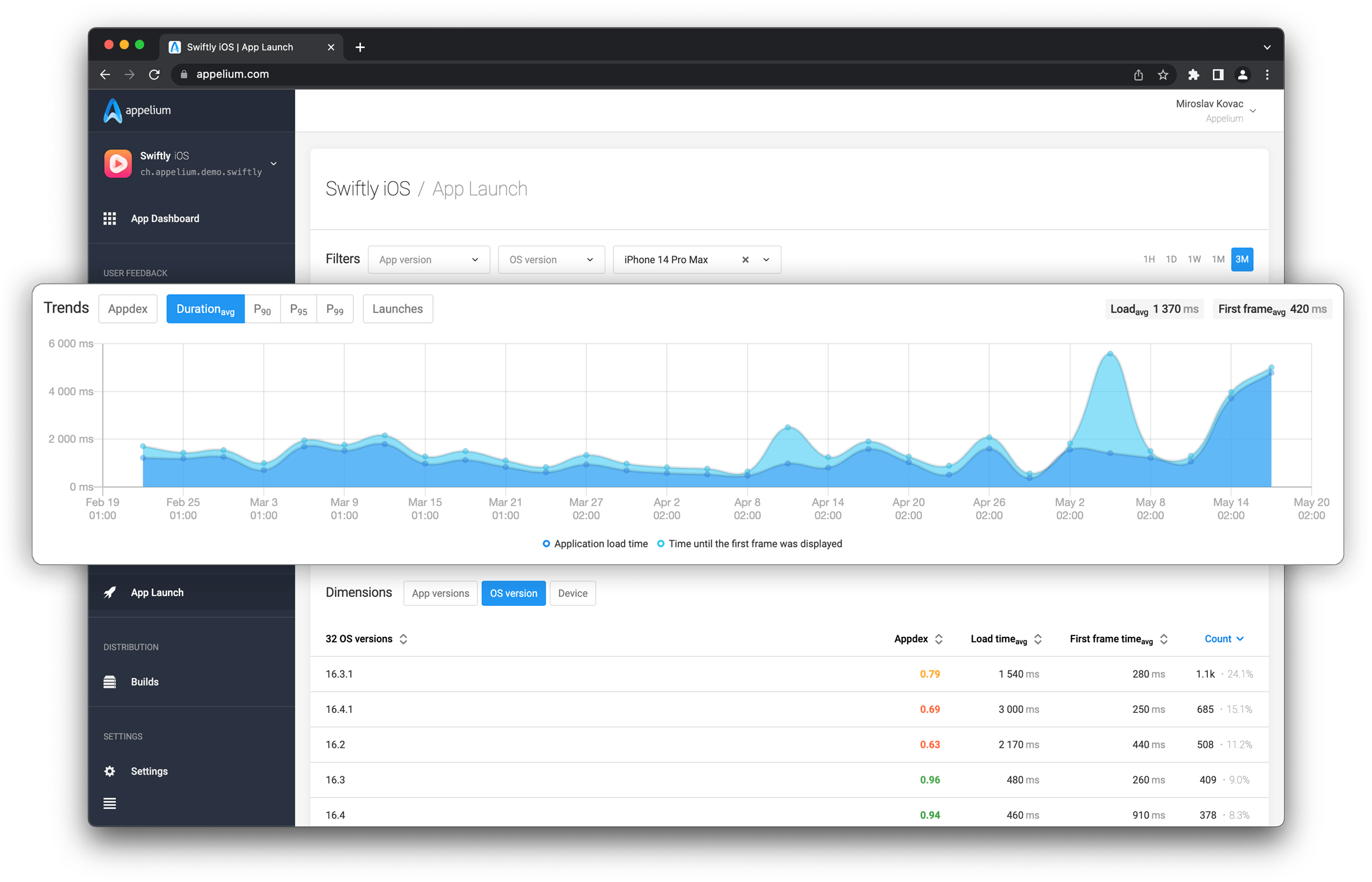Switch Trends to Appdex

point(127,309)
